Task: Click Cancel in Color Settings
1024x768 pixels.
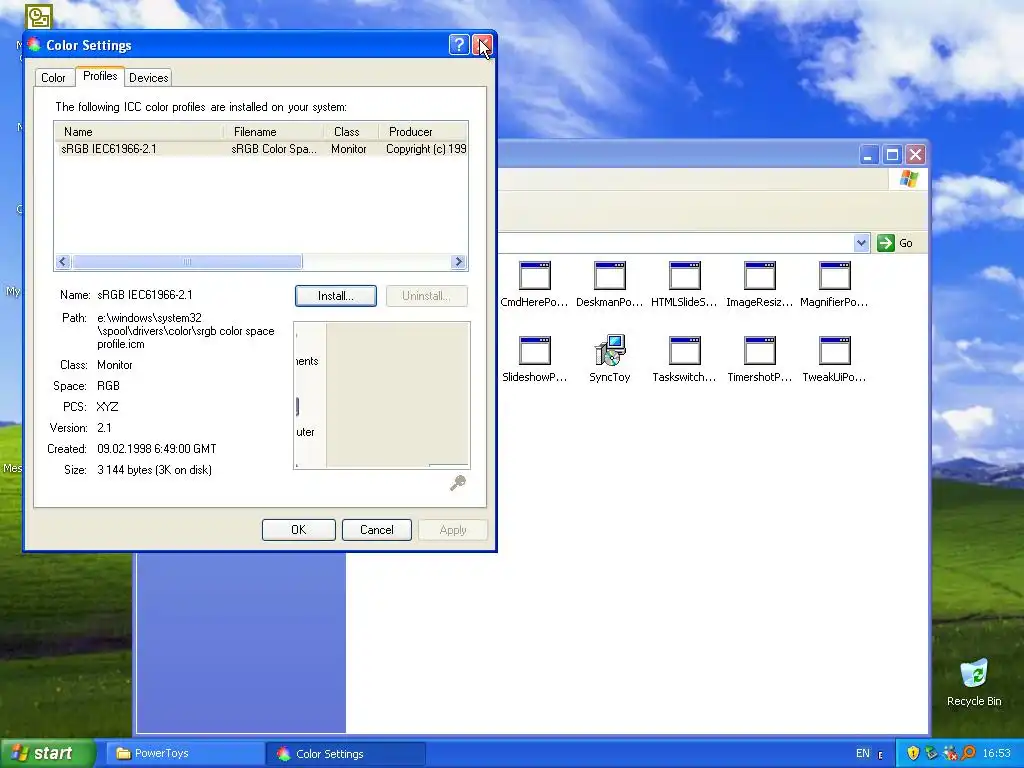Action: 377,530
